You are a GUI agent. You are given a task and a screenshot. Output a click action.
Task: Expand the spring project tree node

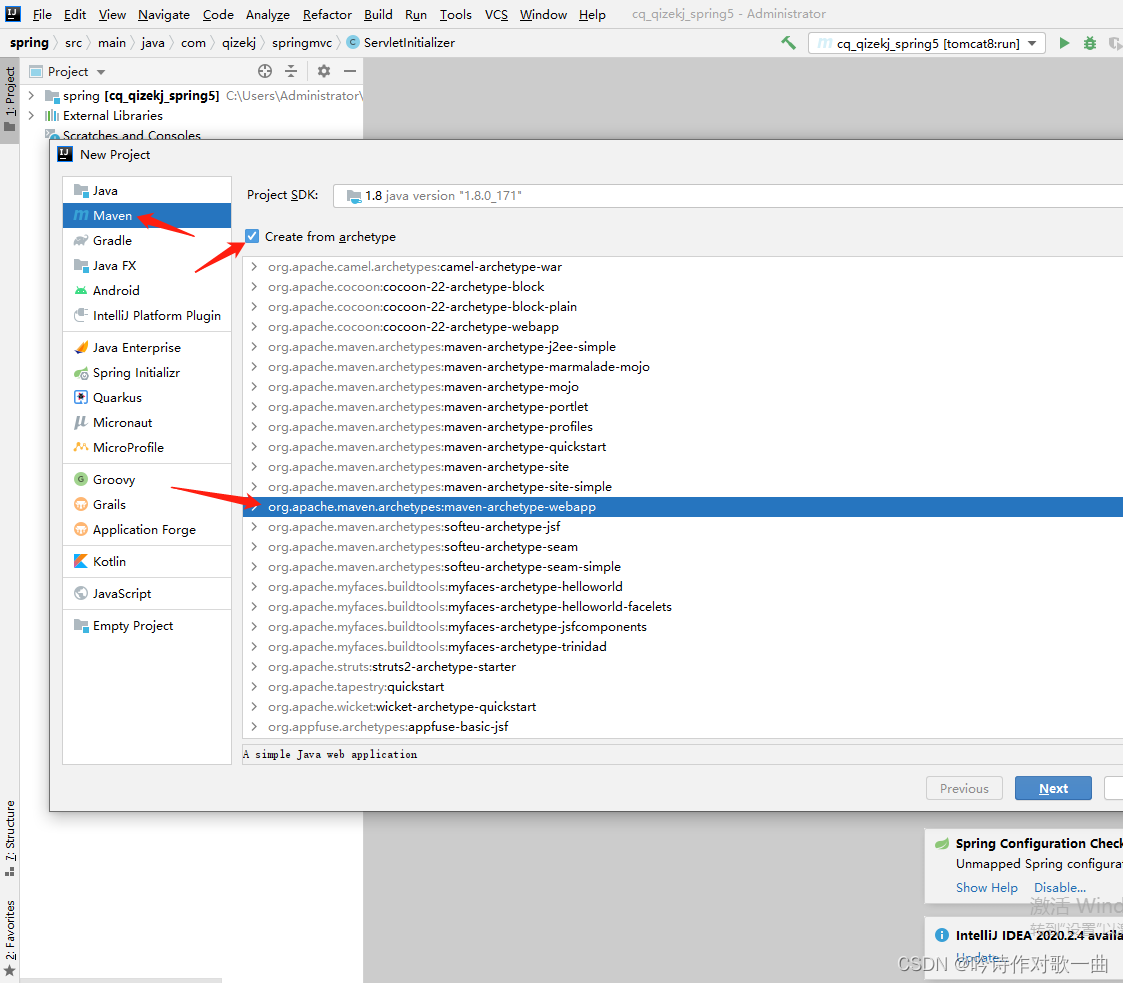tap(31, 95)
